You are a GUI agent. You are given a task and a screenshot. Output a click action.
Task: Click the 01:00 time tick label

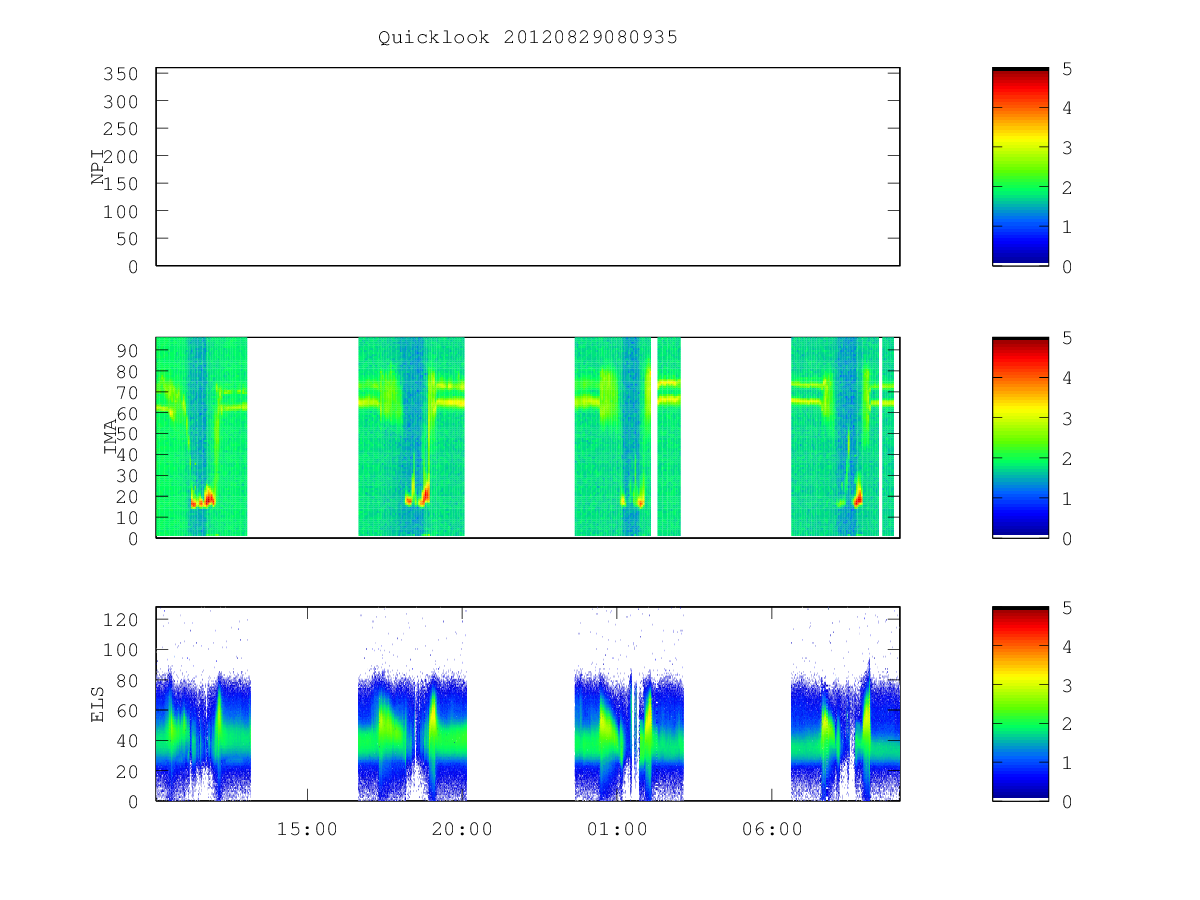[617, 829]
